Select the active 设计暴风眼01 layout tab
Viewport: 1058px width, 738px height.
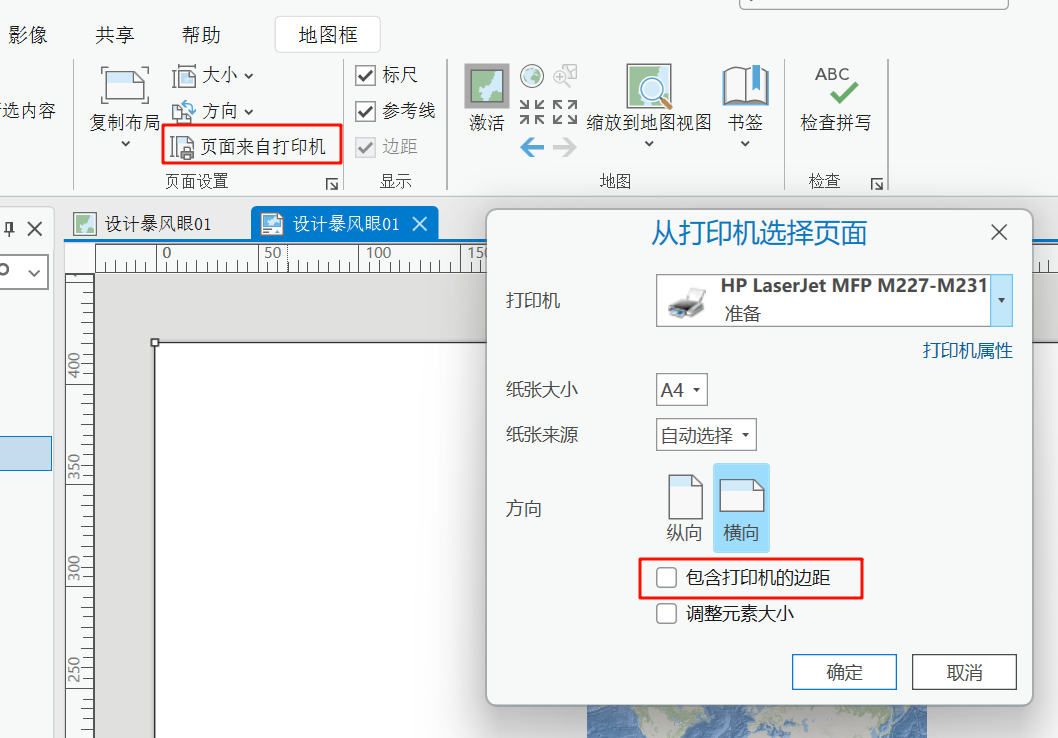tap(344, 223)
